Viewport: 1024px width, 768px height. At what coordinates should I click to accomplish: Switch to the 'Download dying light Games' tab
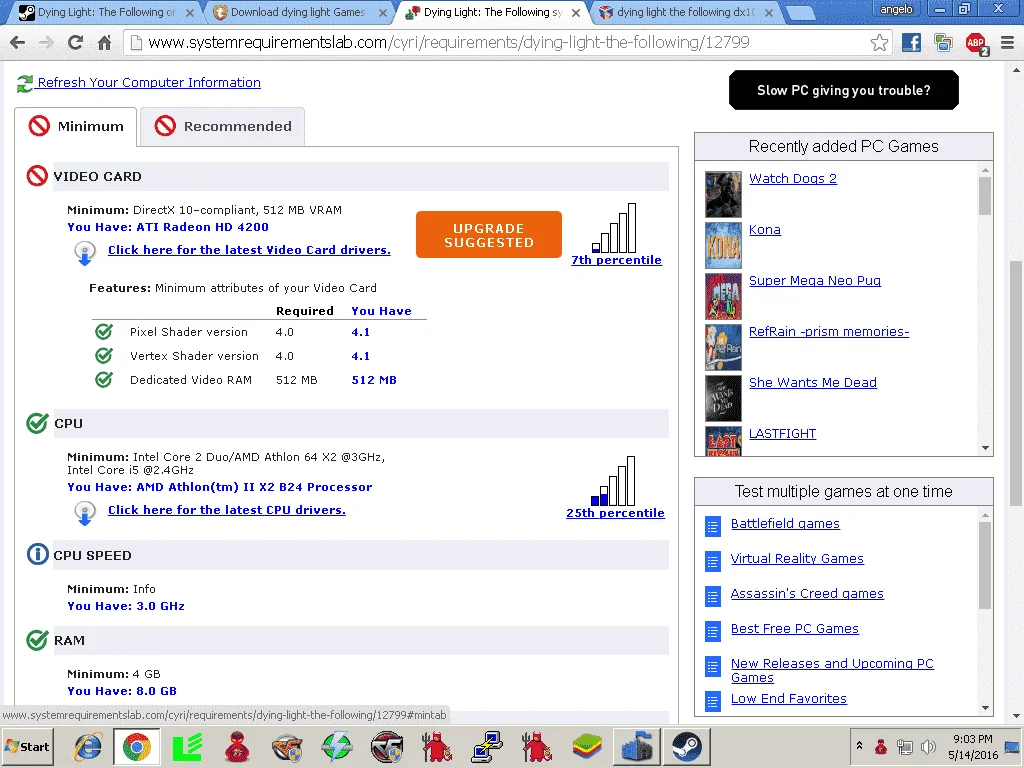[x=297, y=12]
